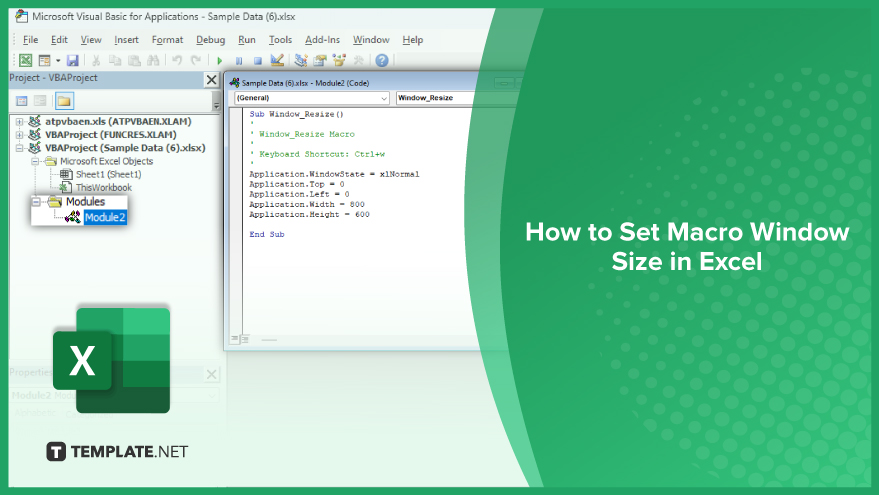
Task: Select VBAProject (Sample Data (6).xlsx)
Action: pyautogui.click(x=125, y=148)
